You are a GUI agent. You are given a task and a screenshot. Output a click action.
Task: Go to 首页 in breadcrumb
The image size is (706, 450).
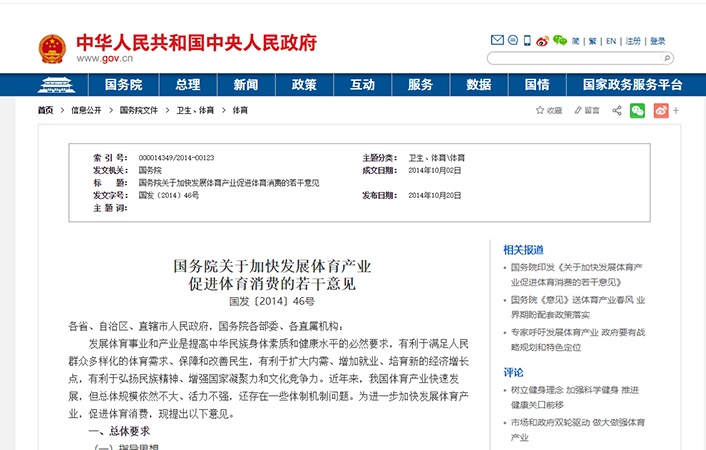(46, 110)
